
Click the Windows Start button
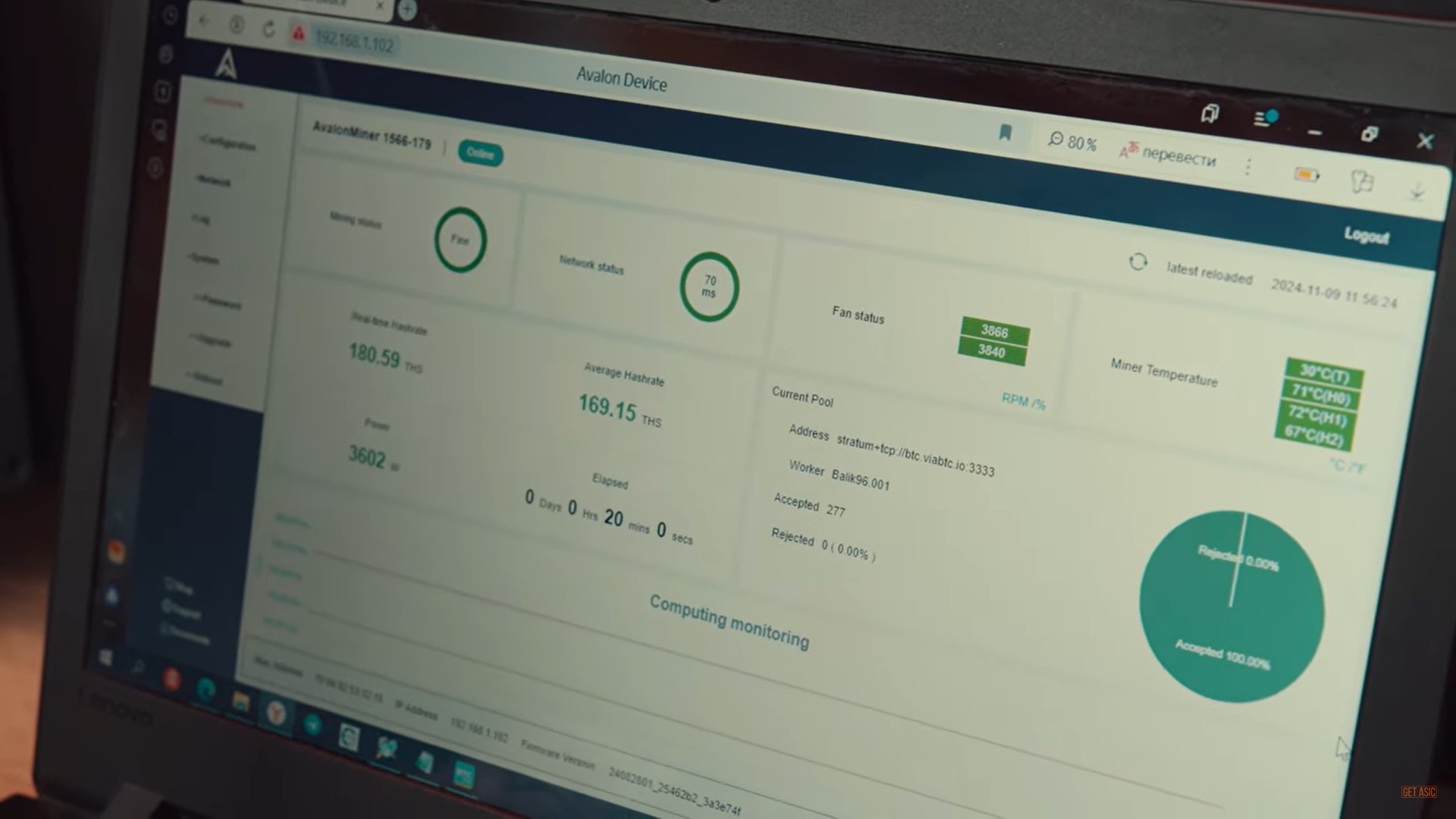pyautogui.click(x=105, y=657)
